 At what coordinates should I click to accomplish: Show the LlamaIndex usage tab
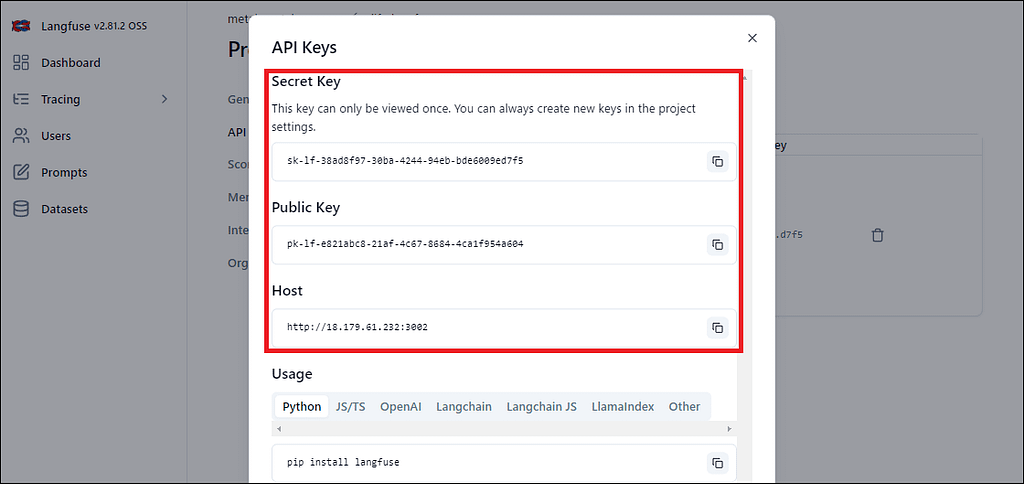622,407
